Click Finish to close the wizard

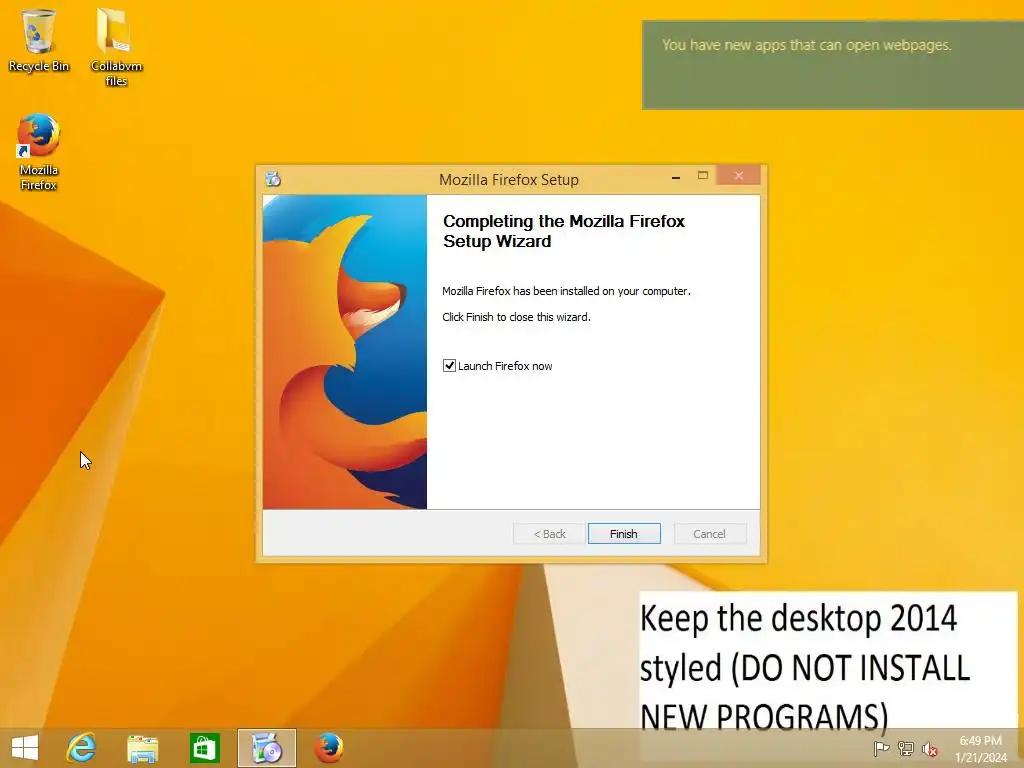[x=624, y=534]
